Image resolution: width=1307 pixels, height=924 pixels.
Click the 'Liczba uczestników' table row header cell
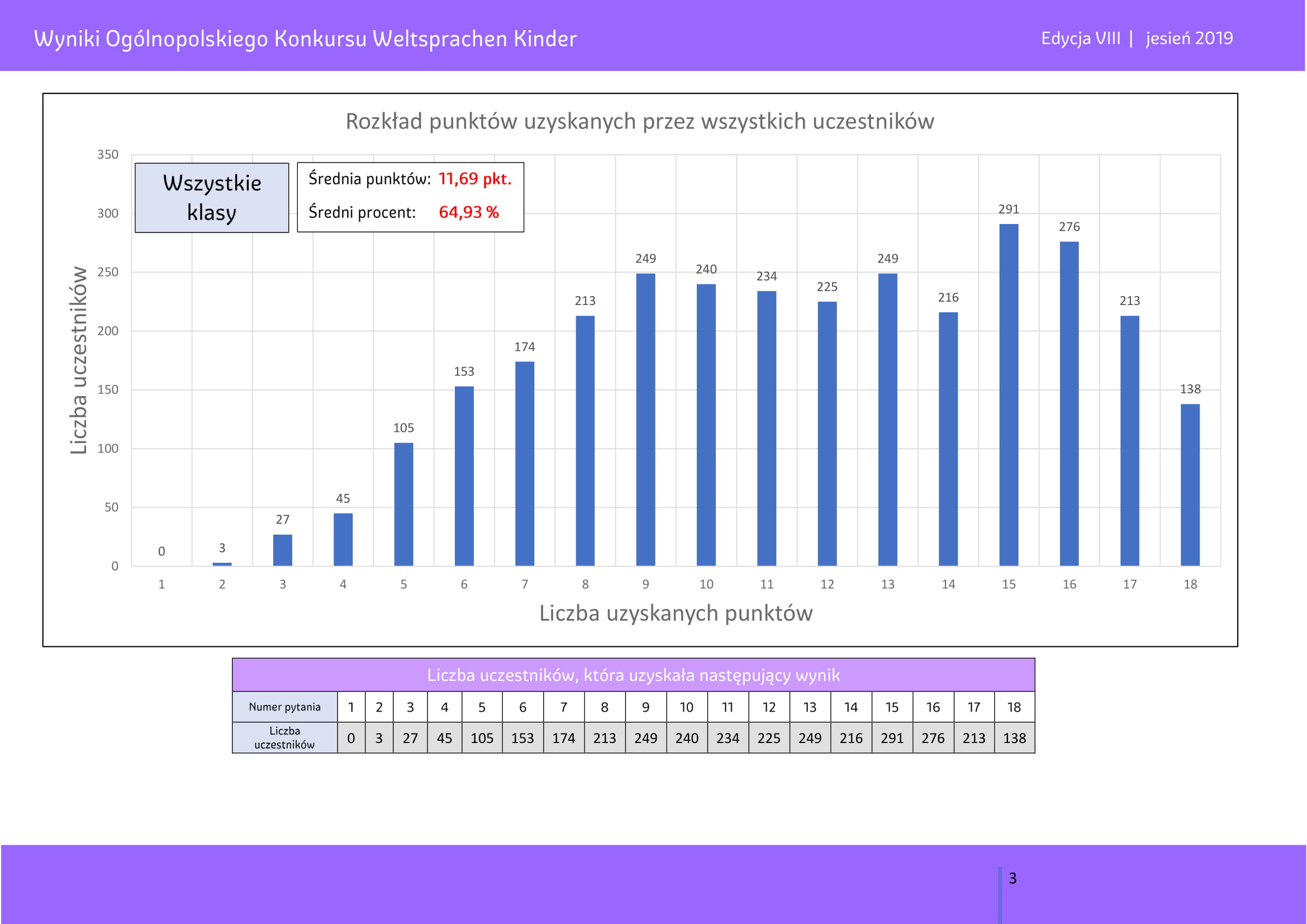point(284,738)
